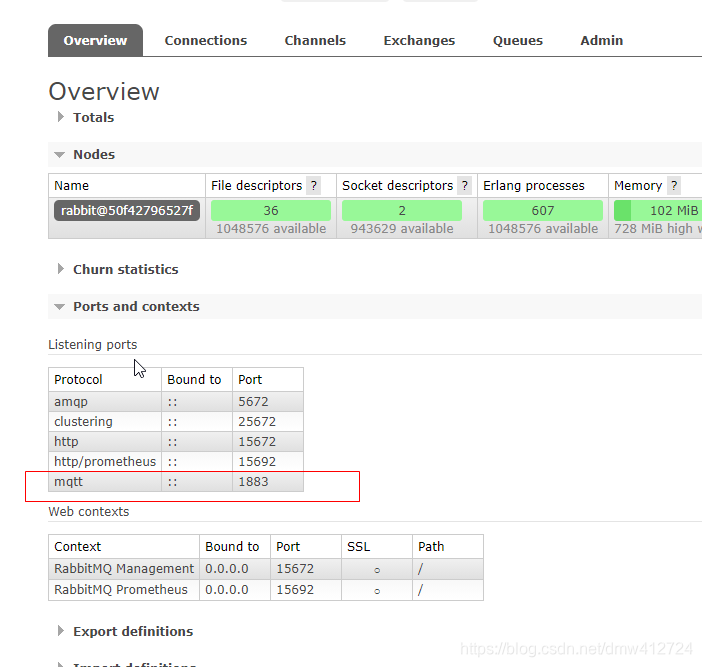Open the Queues tab
702x667 pixels.
coord(518,40)
